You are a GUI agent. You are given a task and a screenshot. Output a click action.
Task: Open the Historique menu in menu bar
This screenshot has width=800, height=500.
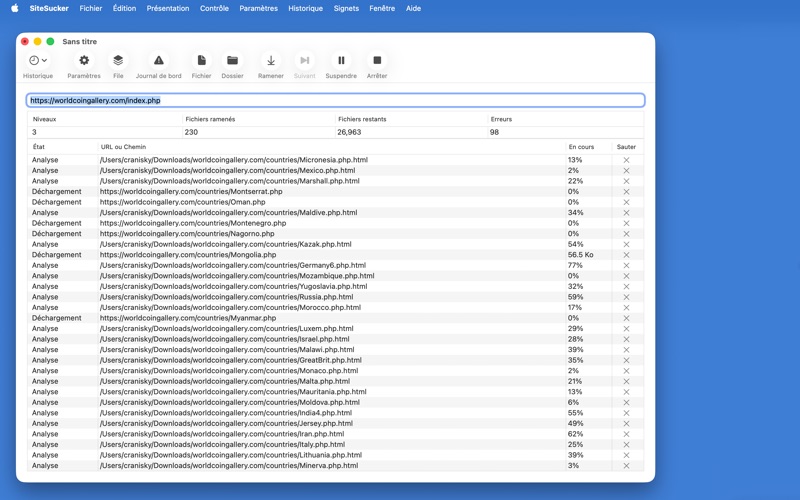coord(306,8)
